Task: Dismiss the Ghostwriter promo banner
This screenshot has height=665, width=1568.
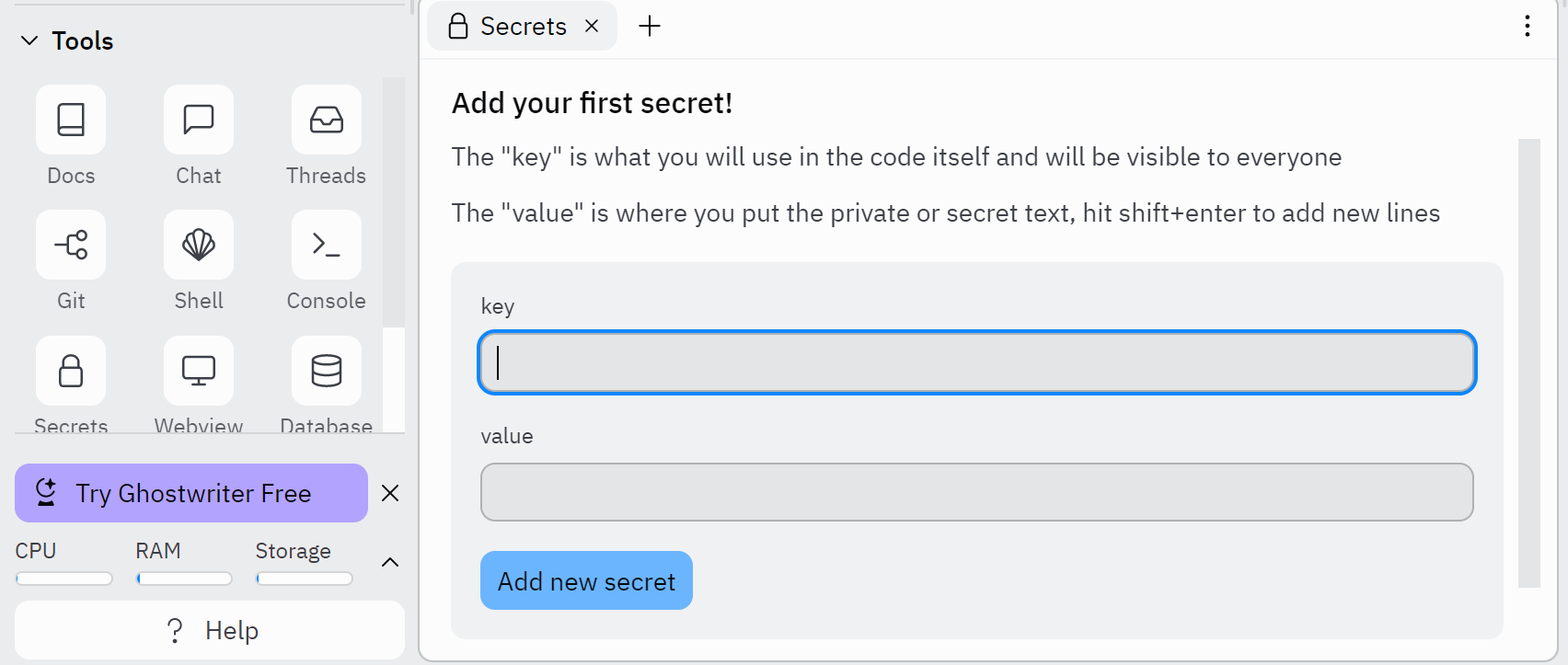Action: [x=390, y=493]
